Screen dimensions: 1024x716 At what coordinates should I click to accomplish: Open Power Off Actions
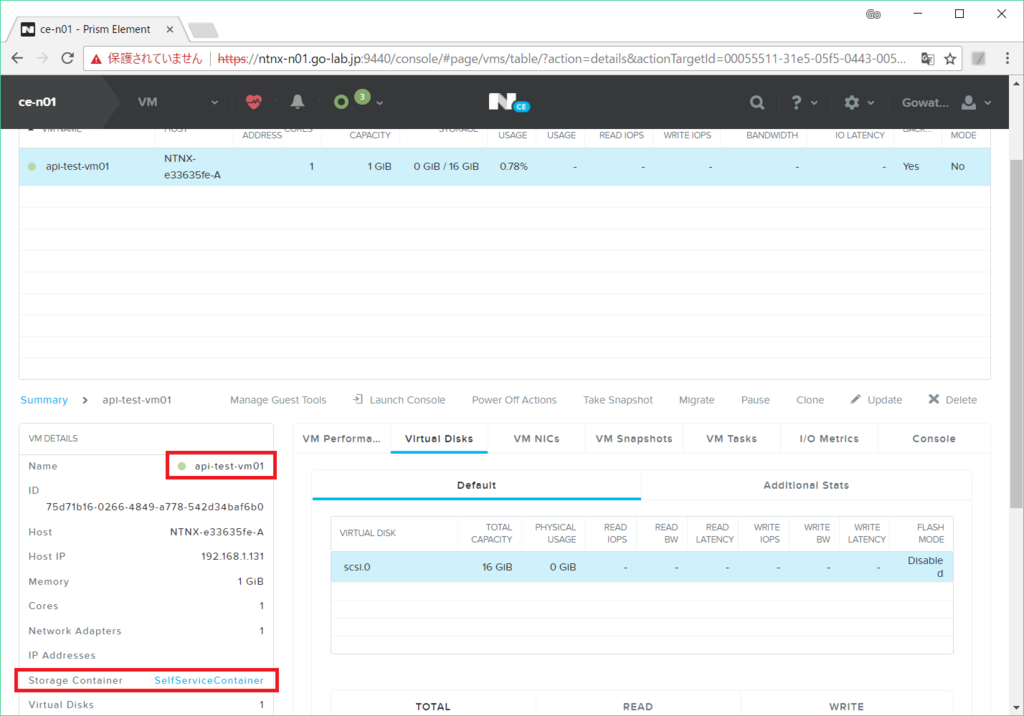[x=514, y=400]
